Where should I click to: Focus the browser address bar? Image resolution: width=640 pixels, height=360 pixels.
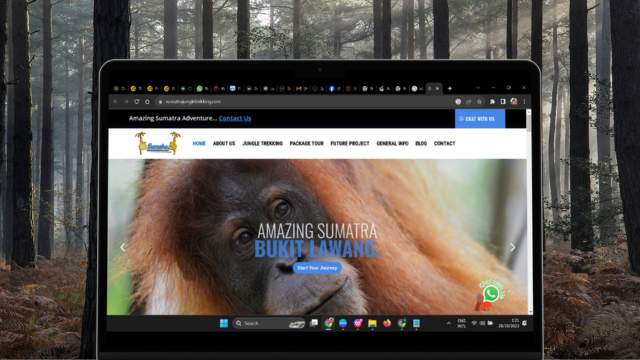click(x=304, y=102)
